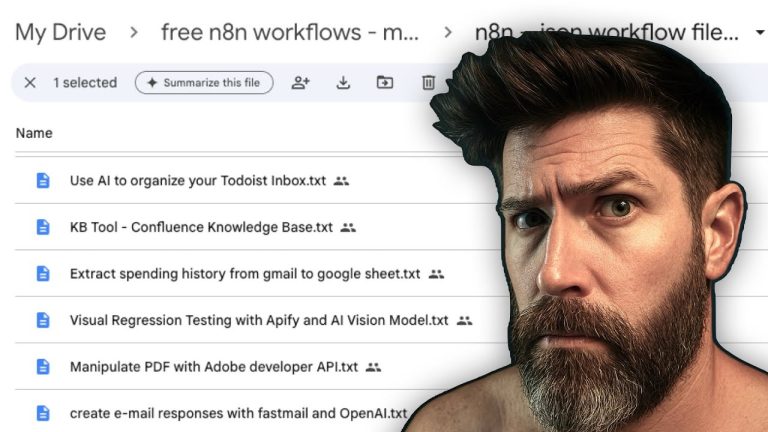This screenshot has width=768, height=432.
Task: Click the doc icon of Manipulate PDF file
Action: 43,367
